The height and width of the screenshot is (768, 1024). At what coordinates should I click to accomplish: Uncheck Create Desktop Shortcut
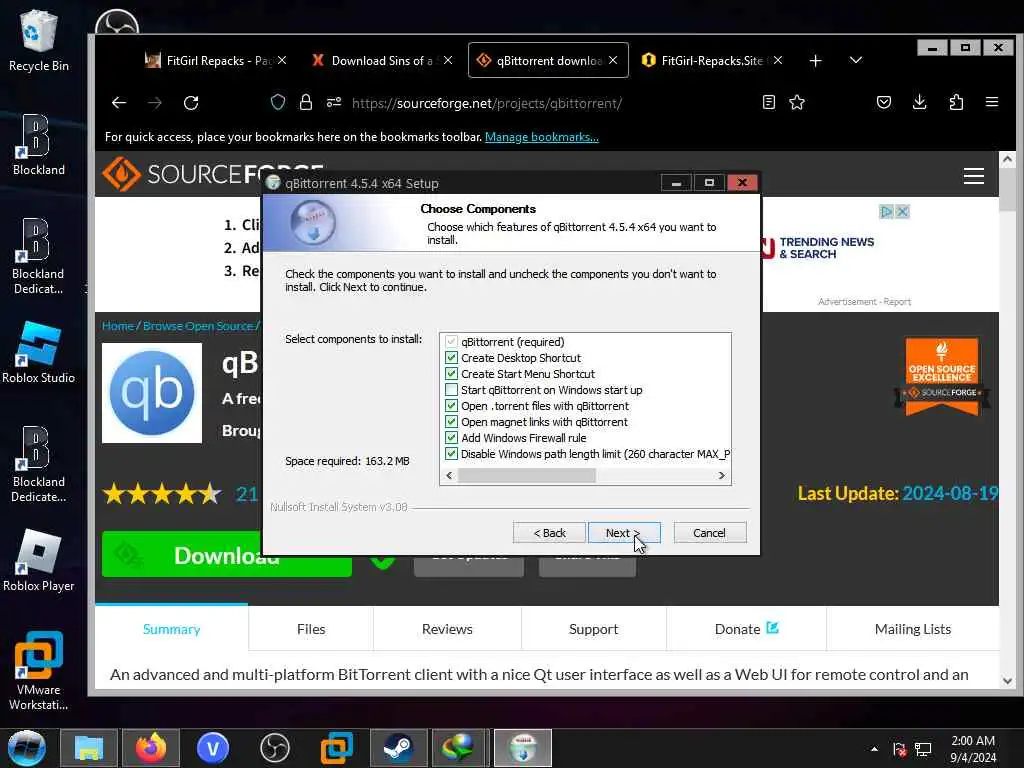(451, 358)
